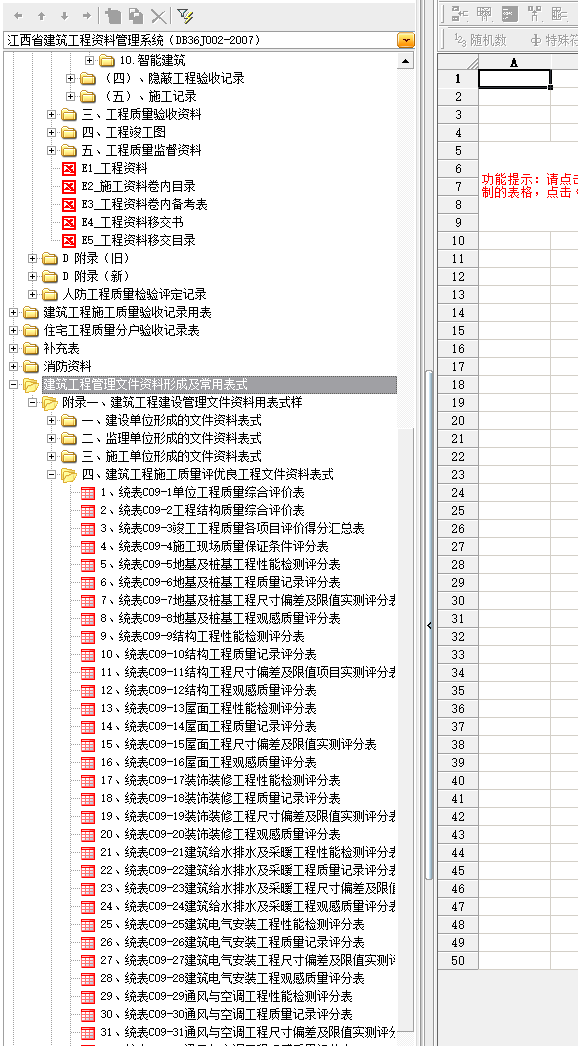This screenshot has height=1046, width=578.
Task: Expand the 三、工程质量验收资料 folder
Action: pyautogui.click(x=51, y=115)
